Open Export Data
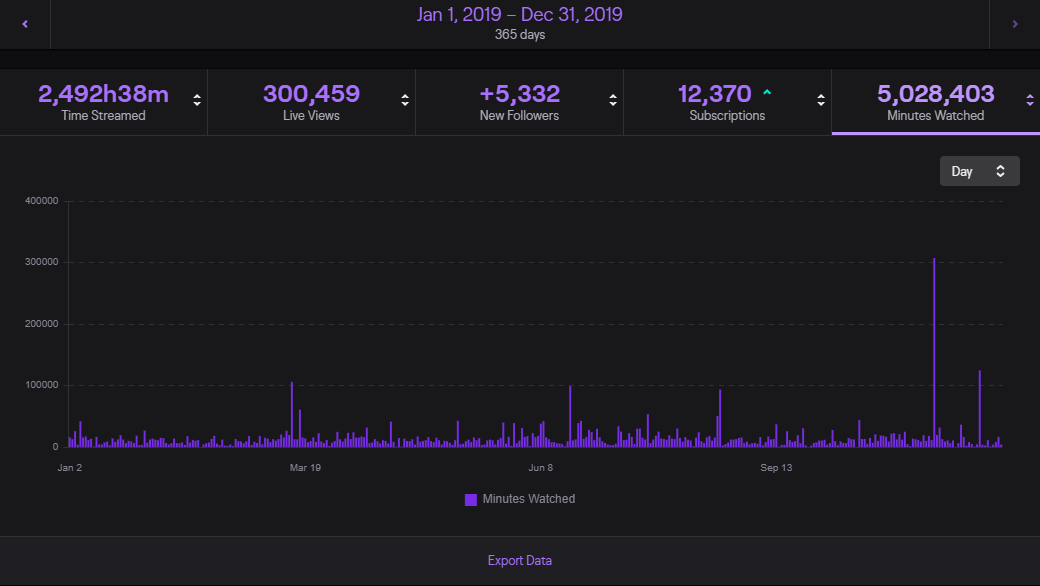1040x586 pixels. [519, 560]
